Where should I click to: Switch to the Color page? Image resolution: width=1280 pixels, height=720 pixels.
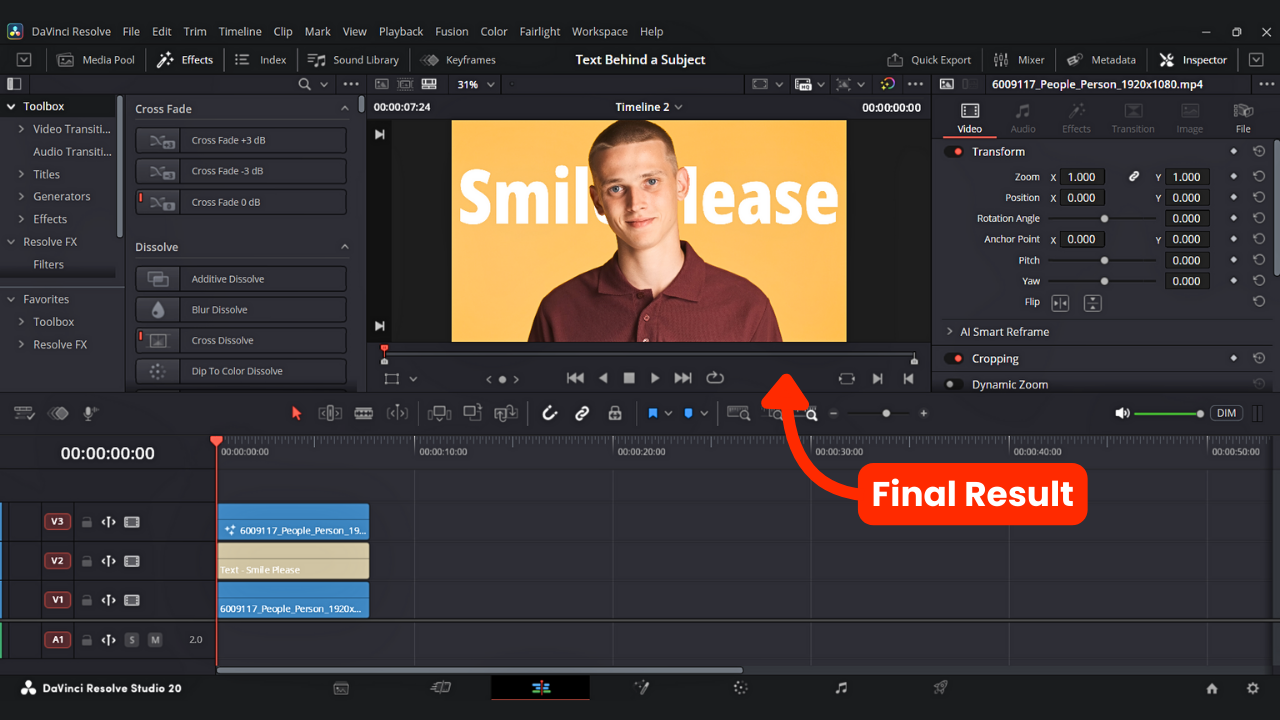point(740,689)
